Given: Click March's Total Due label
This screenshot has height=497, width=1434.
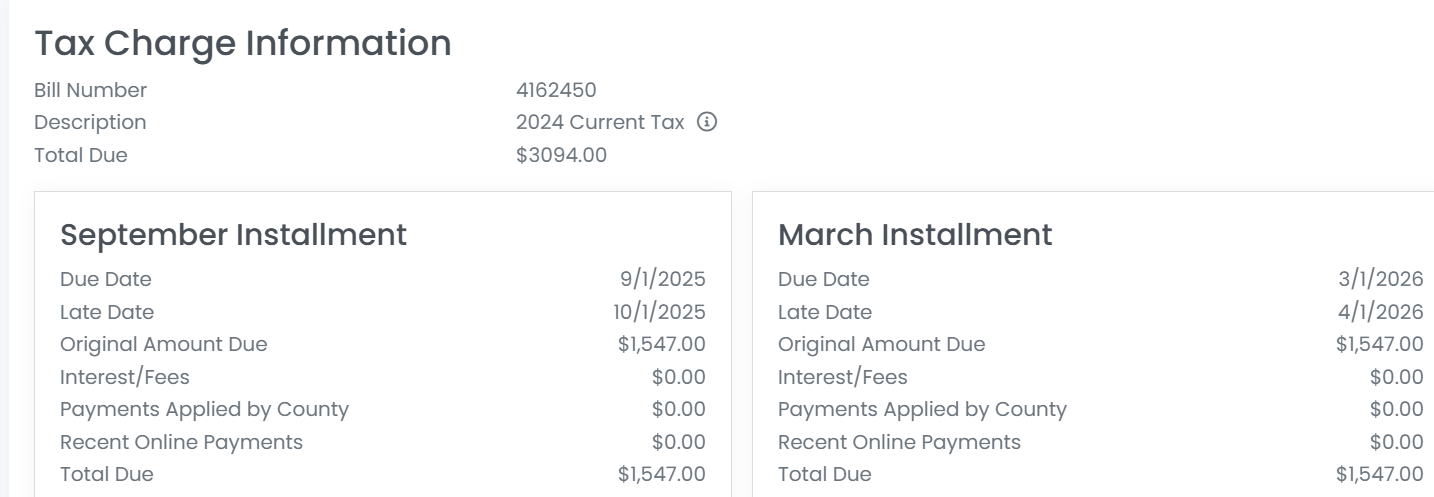Looking at the screenshot, I should (x=825, y=474).
